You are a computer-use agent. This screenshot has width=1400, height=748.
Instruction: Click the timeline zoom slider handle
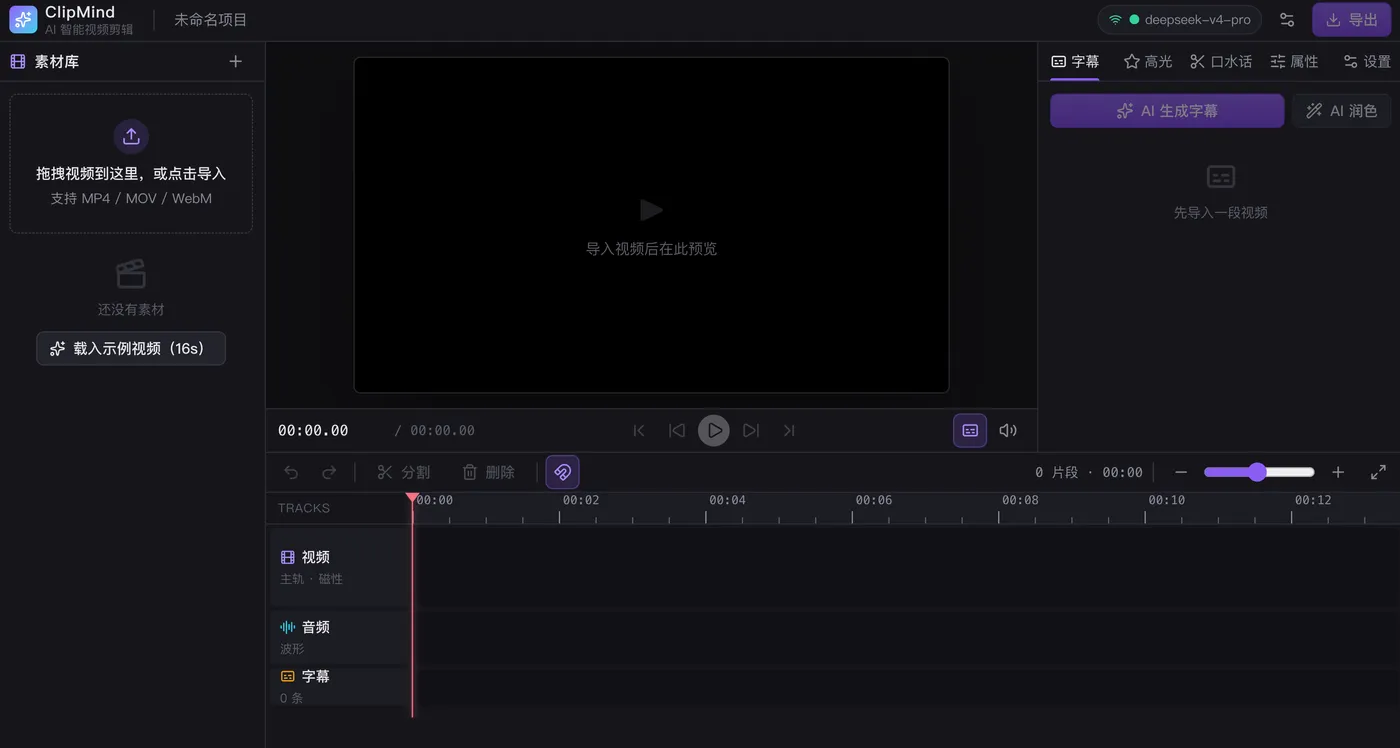coord(1257,472)
